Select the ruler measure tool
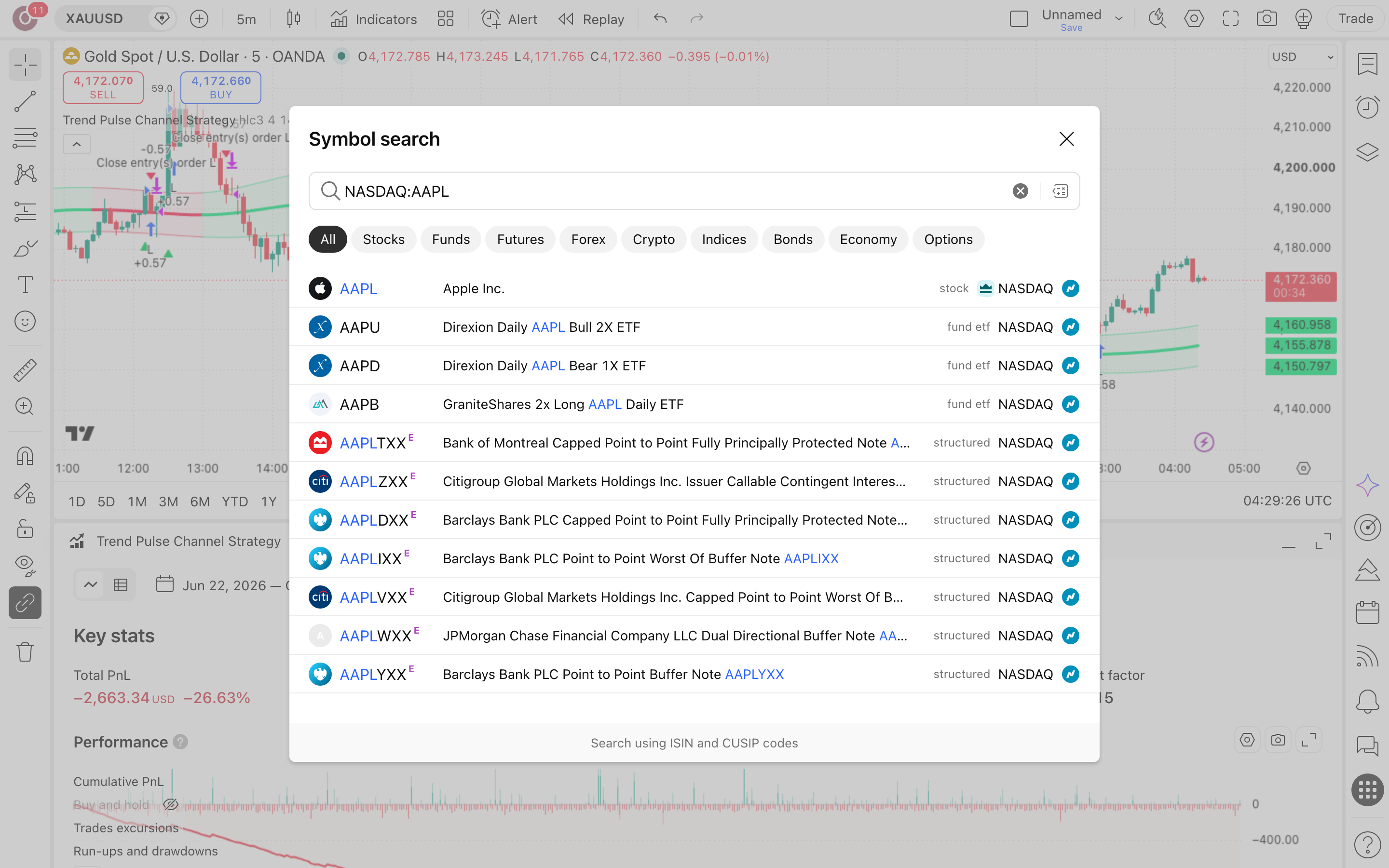Screen dimensions: 1389x868 (25, 370)
